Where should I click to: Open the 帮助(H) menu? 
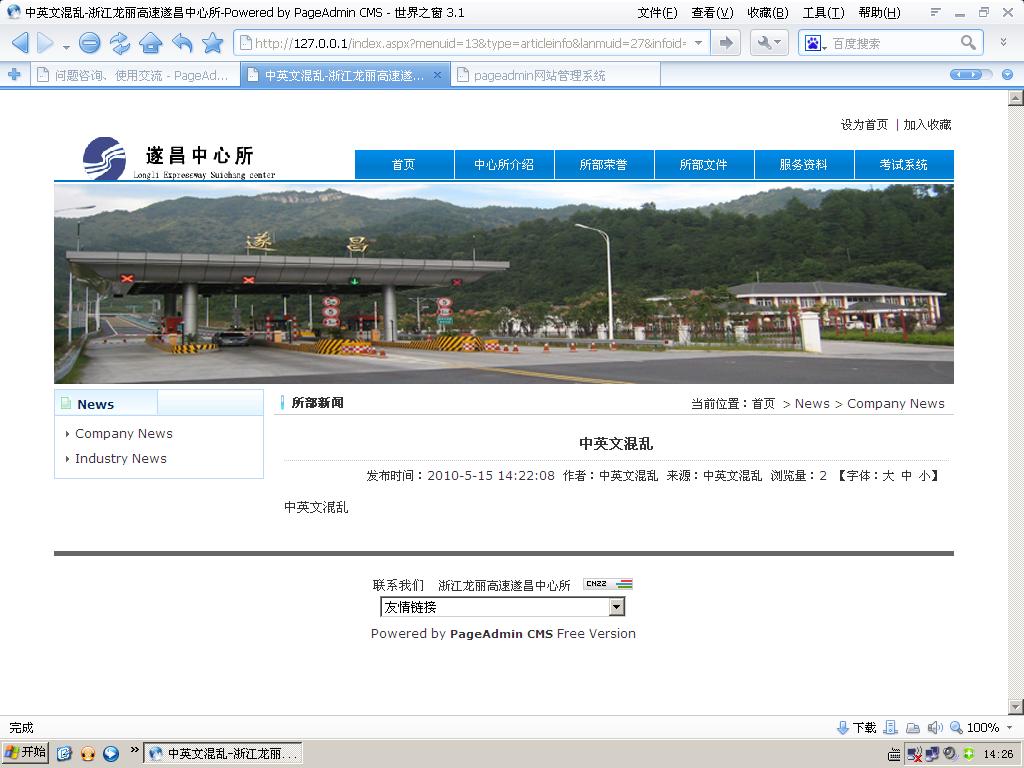879,12
